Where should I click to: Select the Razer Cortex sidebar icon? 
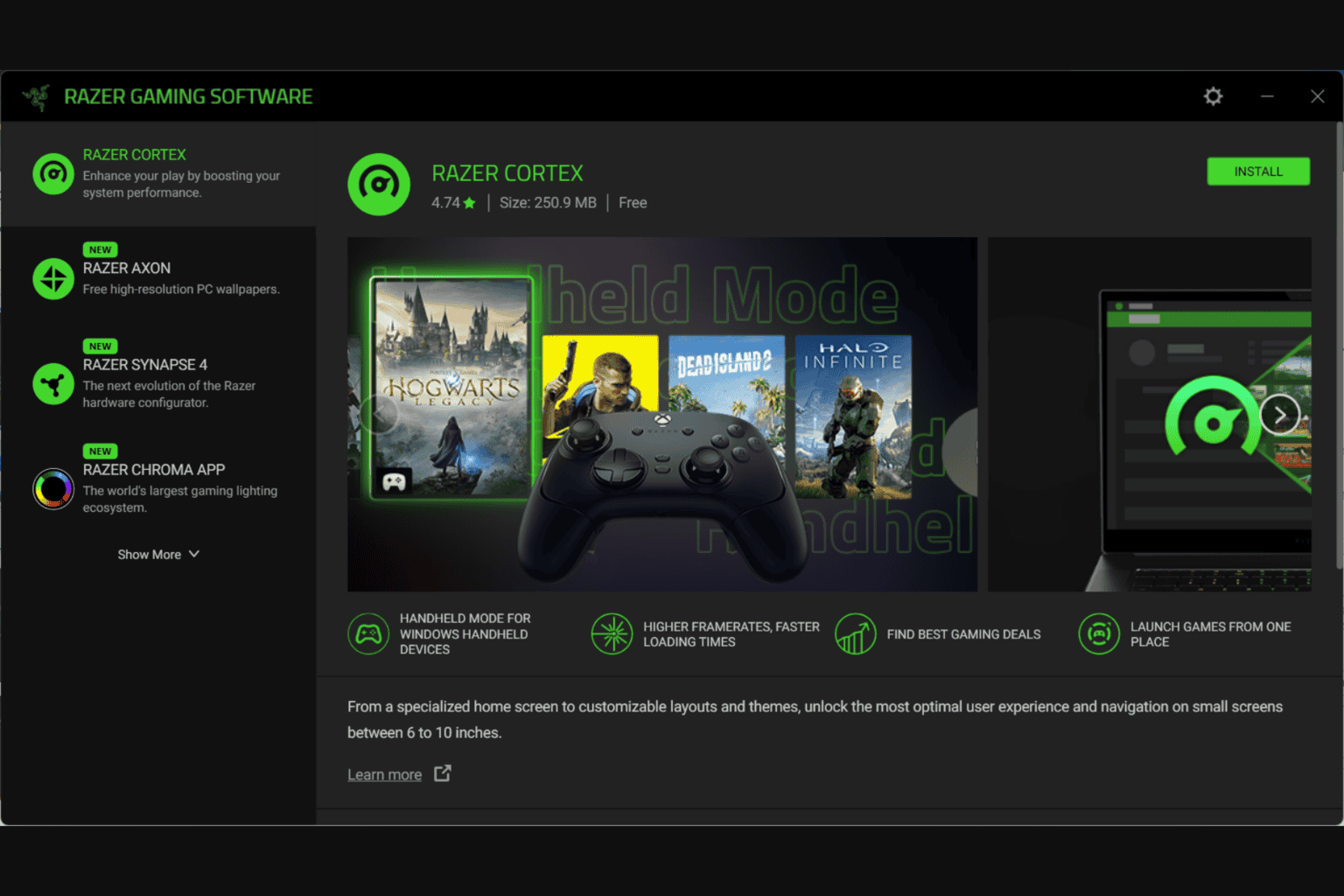[53, 173]
